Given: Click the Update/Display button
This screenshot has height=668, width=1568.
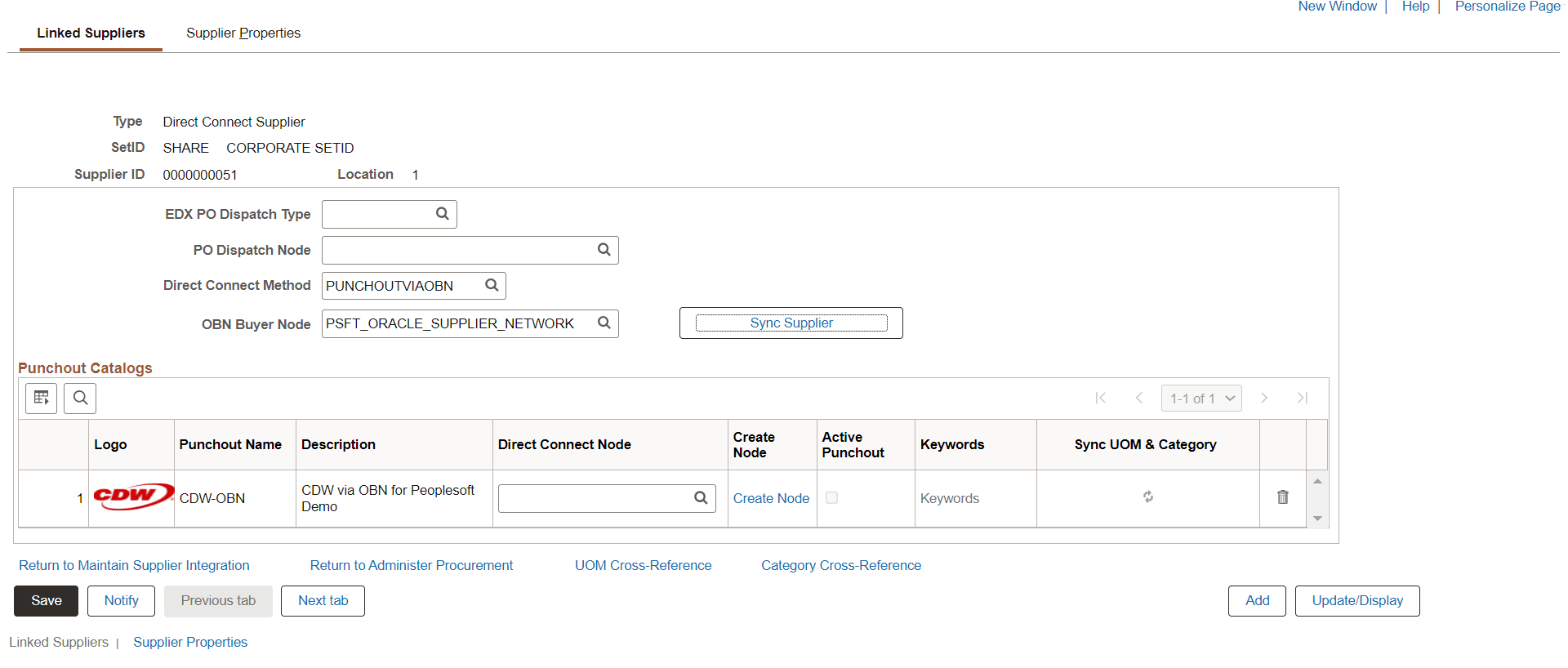Looking at the screenshot, I should [1357, 601].
